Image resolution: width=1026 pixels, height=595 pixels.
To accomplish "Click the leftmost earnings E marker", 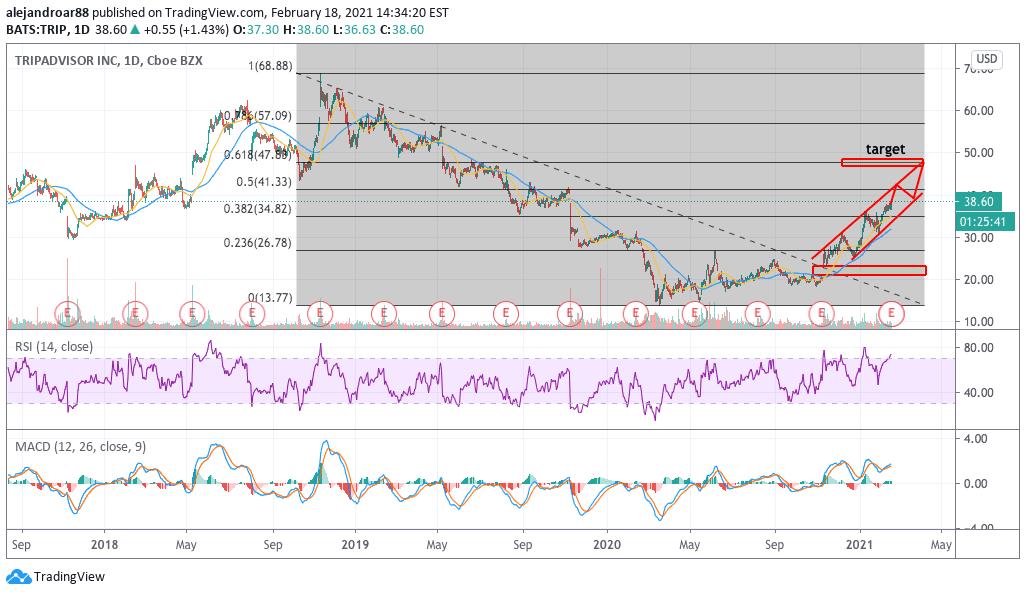I will pyautogui.click(x=67, y=314).
